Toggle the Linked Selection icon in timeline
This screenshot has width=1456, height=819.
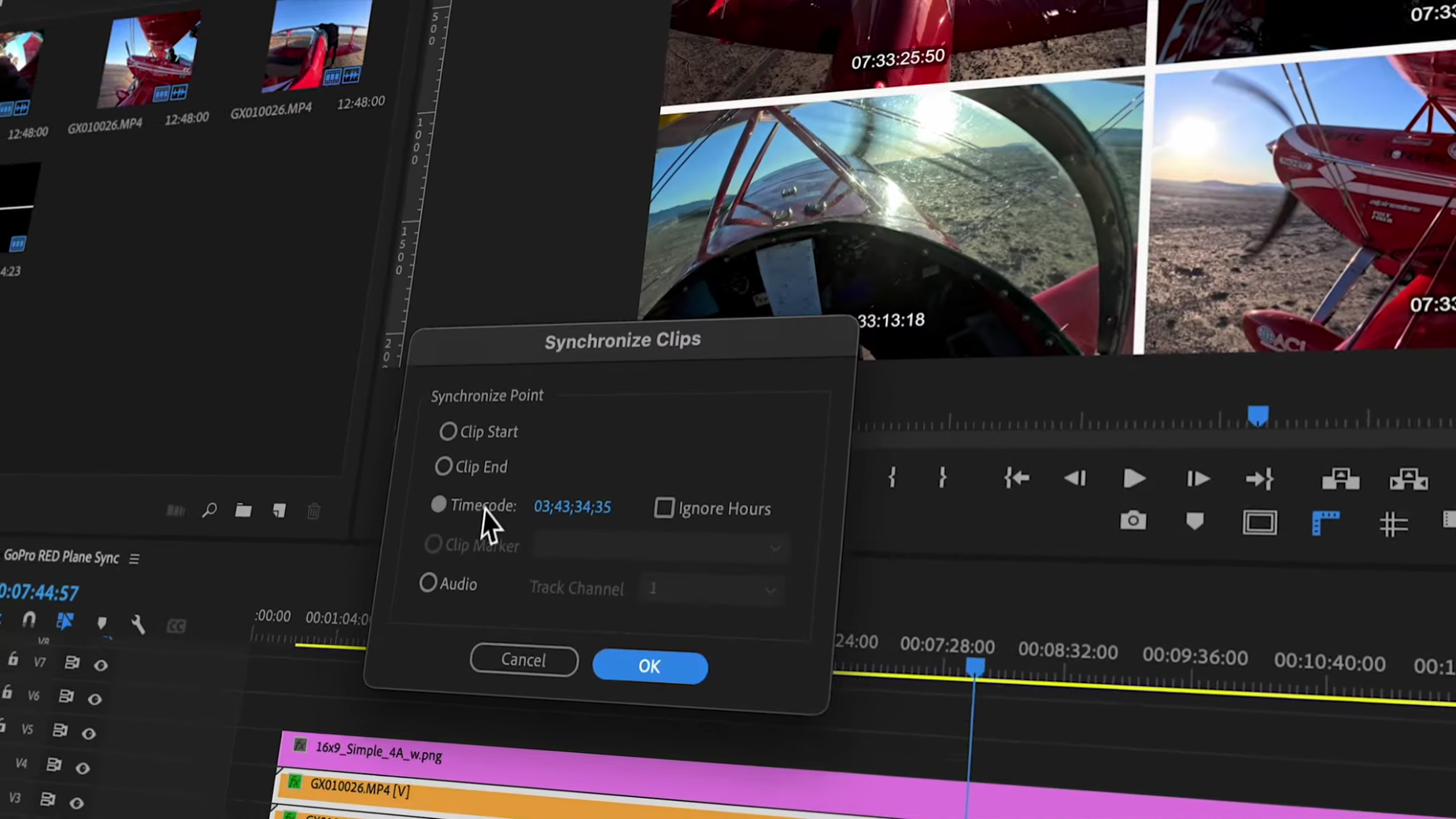pos(65,622)
